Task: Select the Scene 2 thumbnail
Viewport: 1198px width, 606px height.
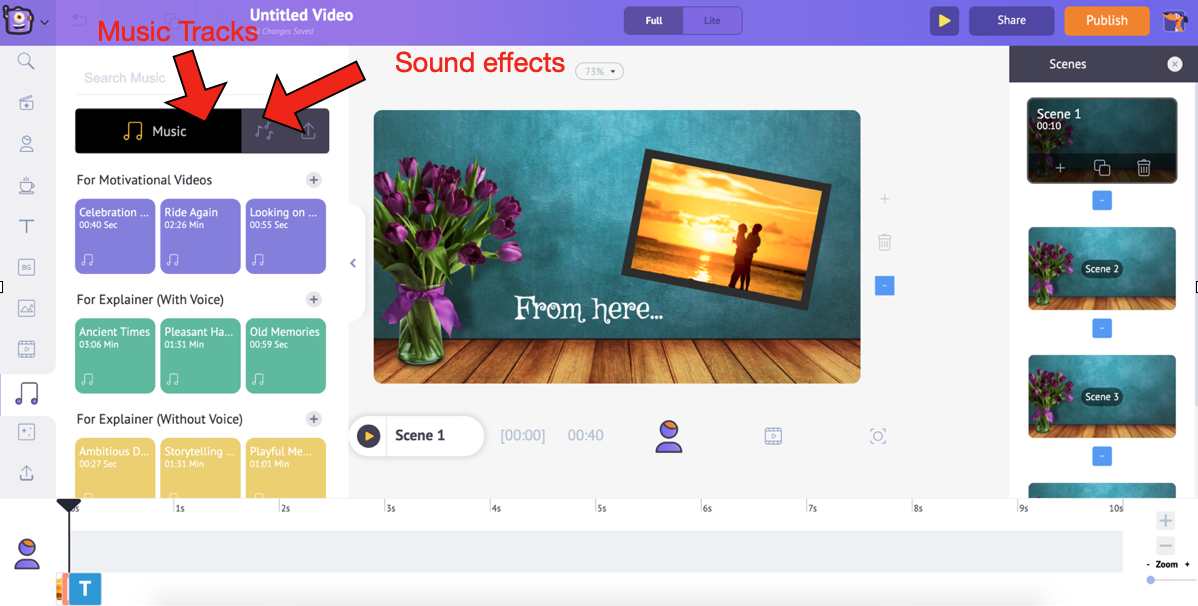Action: (1102, 268)
